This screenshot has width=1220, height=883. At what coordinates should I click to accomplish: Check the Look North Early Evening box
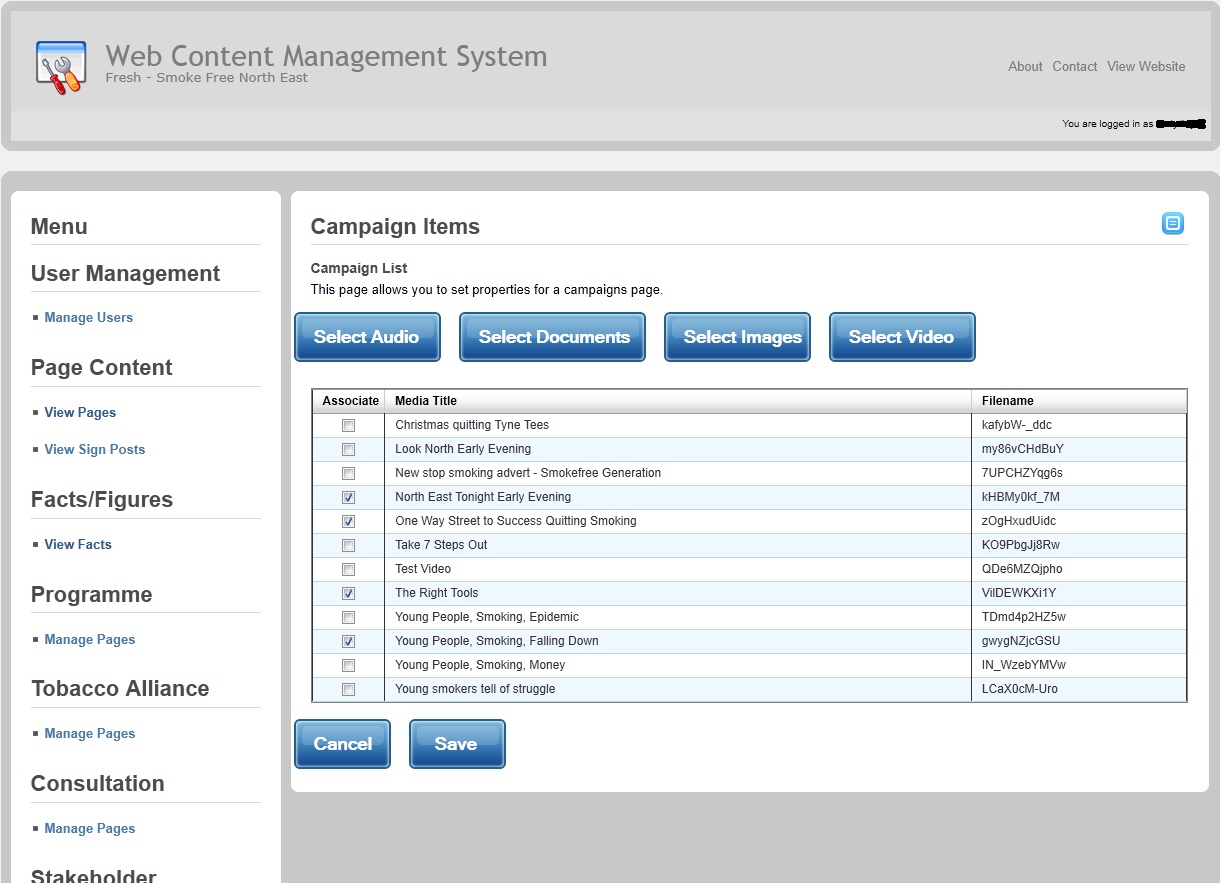348,449
